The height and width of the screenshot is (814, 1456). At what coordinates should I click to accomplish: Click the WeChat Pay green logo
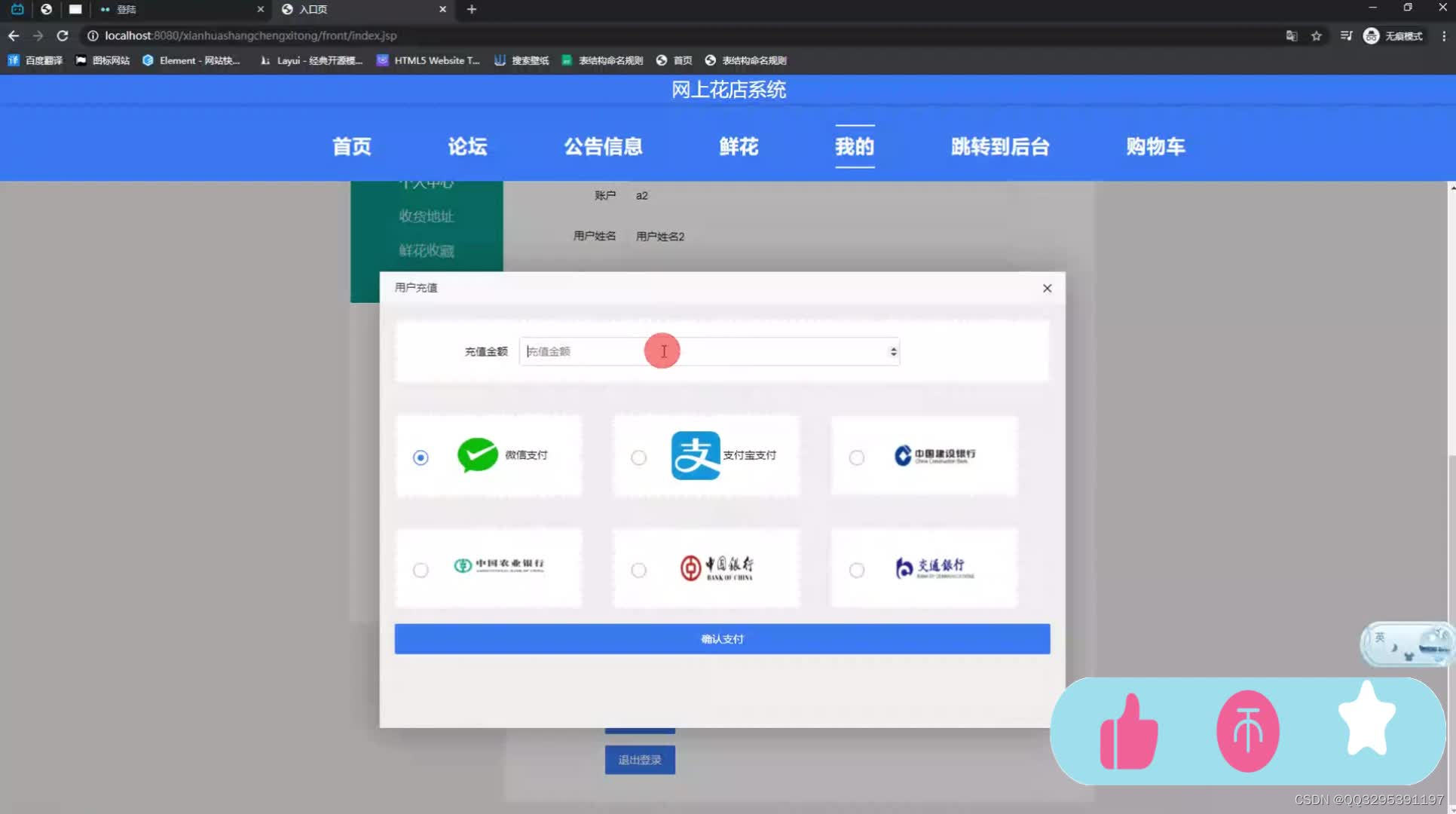pos(478,455)
